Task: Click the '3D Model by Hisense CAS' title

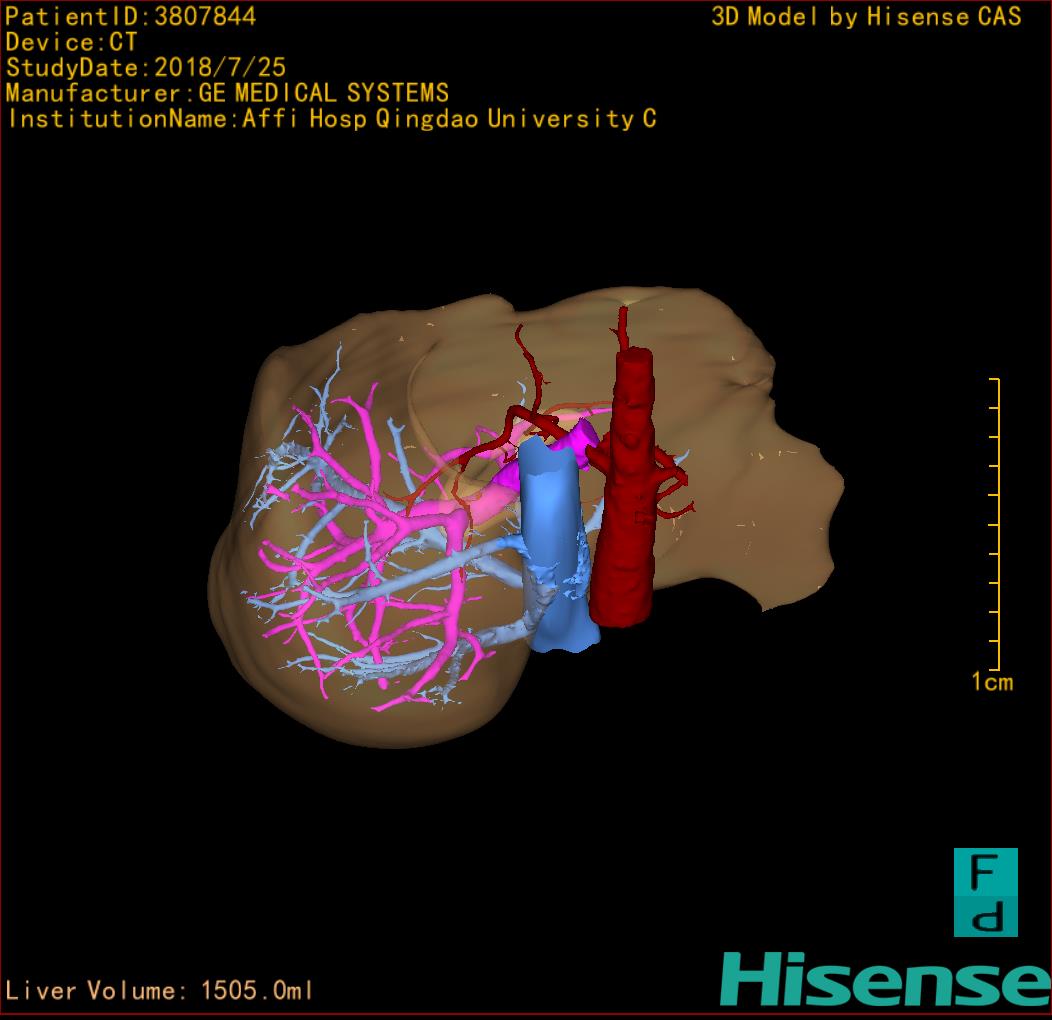Action: coord(866,16)
